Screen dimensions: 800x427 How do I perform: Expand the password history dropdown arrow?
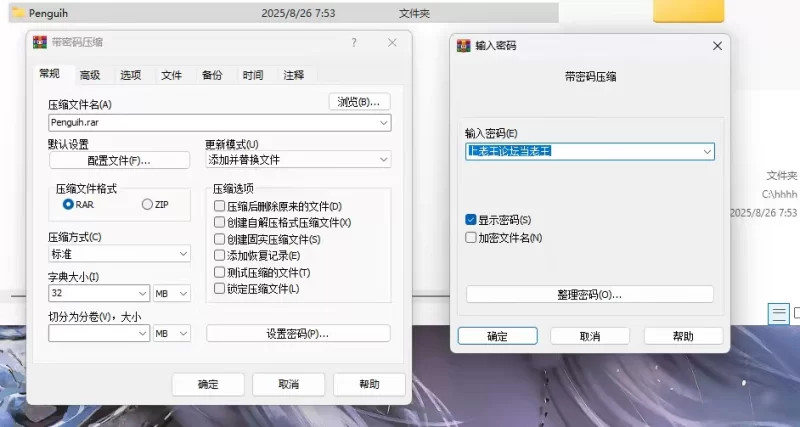(x=707, y=152)
